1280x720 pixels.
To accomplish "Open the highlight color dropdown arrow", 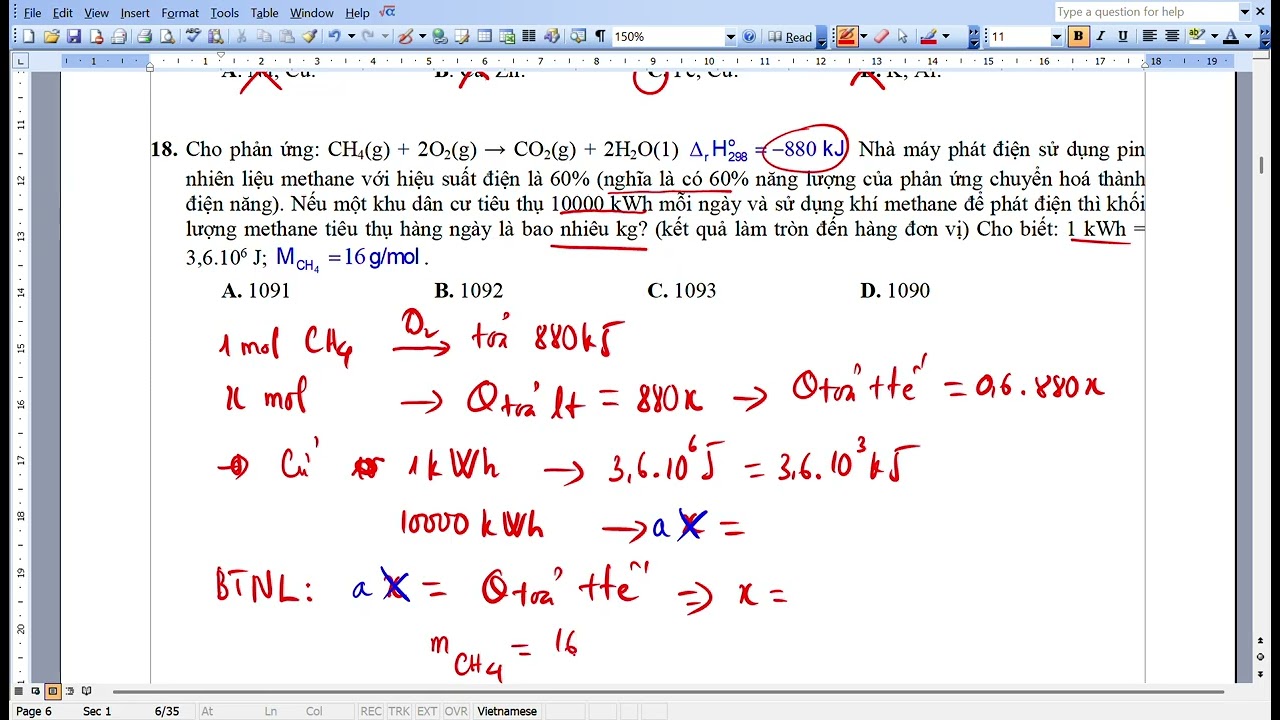I will [1214, 37].
